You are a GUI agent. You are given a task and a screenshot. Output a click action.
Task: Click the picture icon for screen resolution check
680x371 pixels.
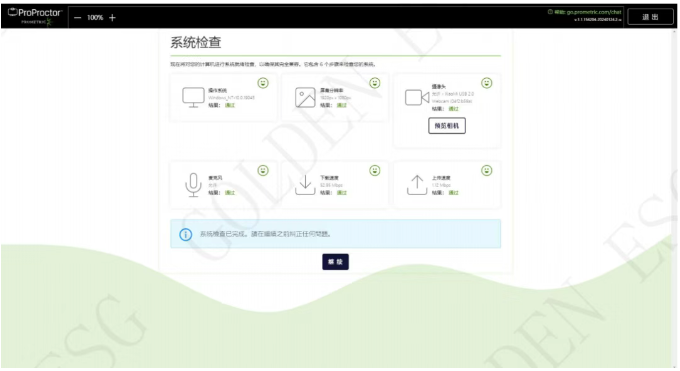coord(305,98)
